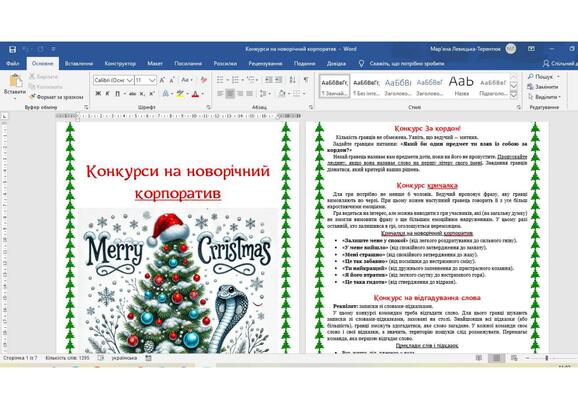This screenshot has width=578, height=409.
Task: Open Шрифт font dialog launcher
Action: tap(208, 107)
